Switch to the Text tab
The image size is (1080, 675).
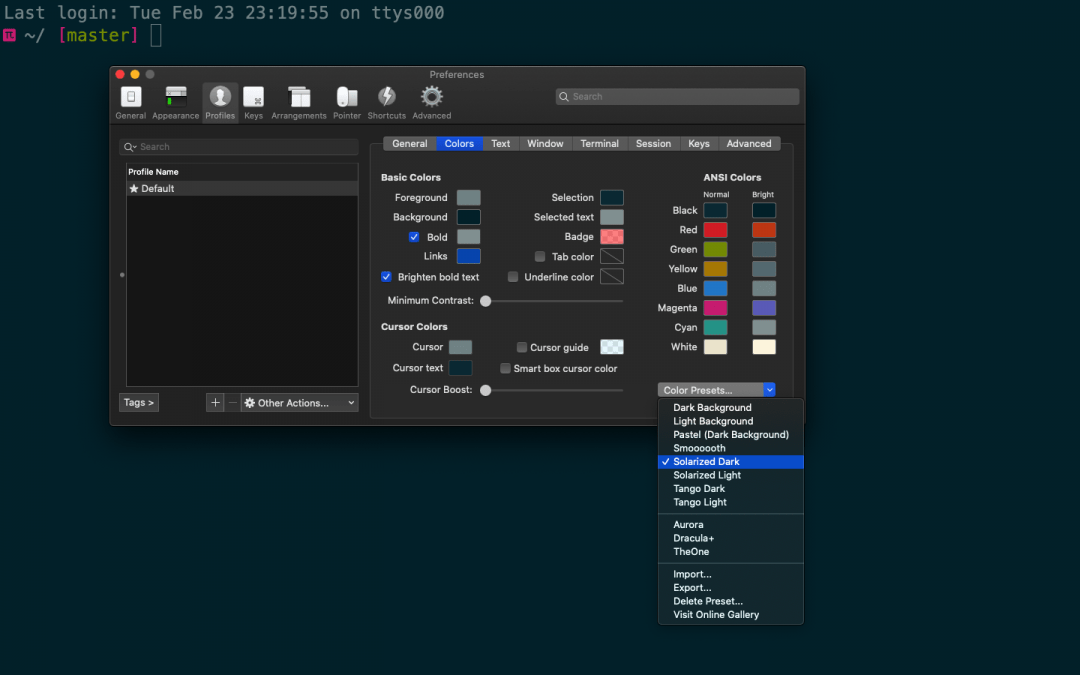coord(500,143)
